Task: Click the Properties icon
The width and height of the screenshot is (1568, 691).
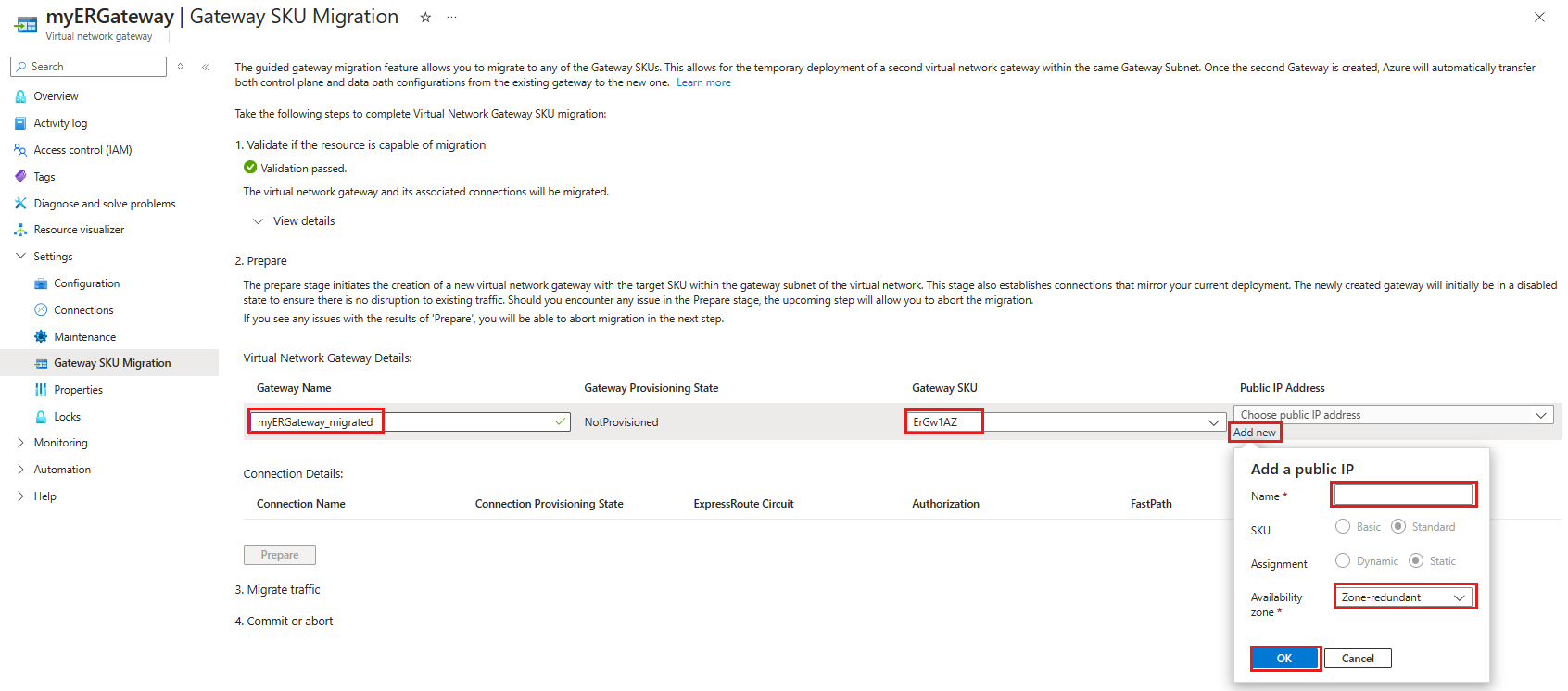Action: click(41, 390)
